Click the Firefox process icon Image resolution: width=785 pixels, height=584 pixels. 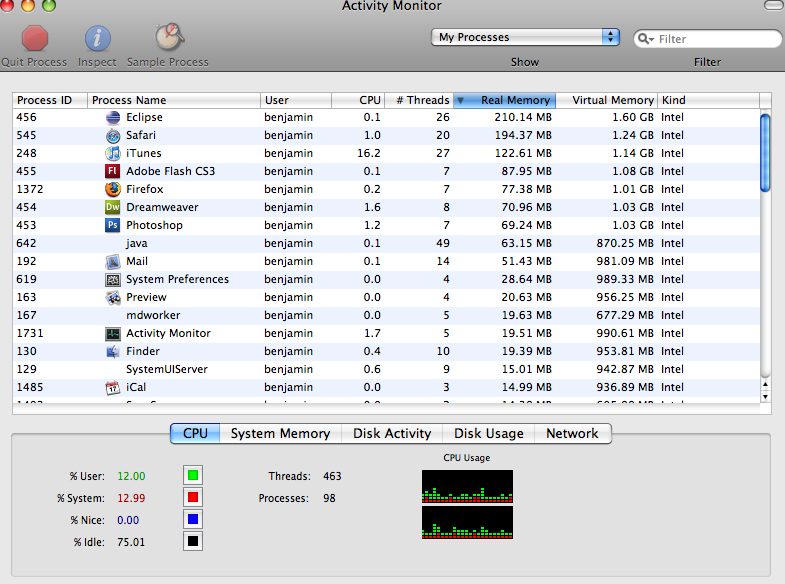113,189
